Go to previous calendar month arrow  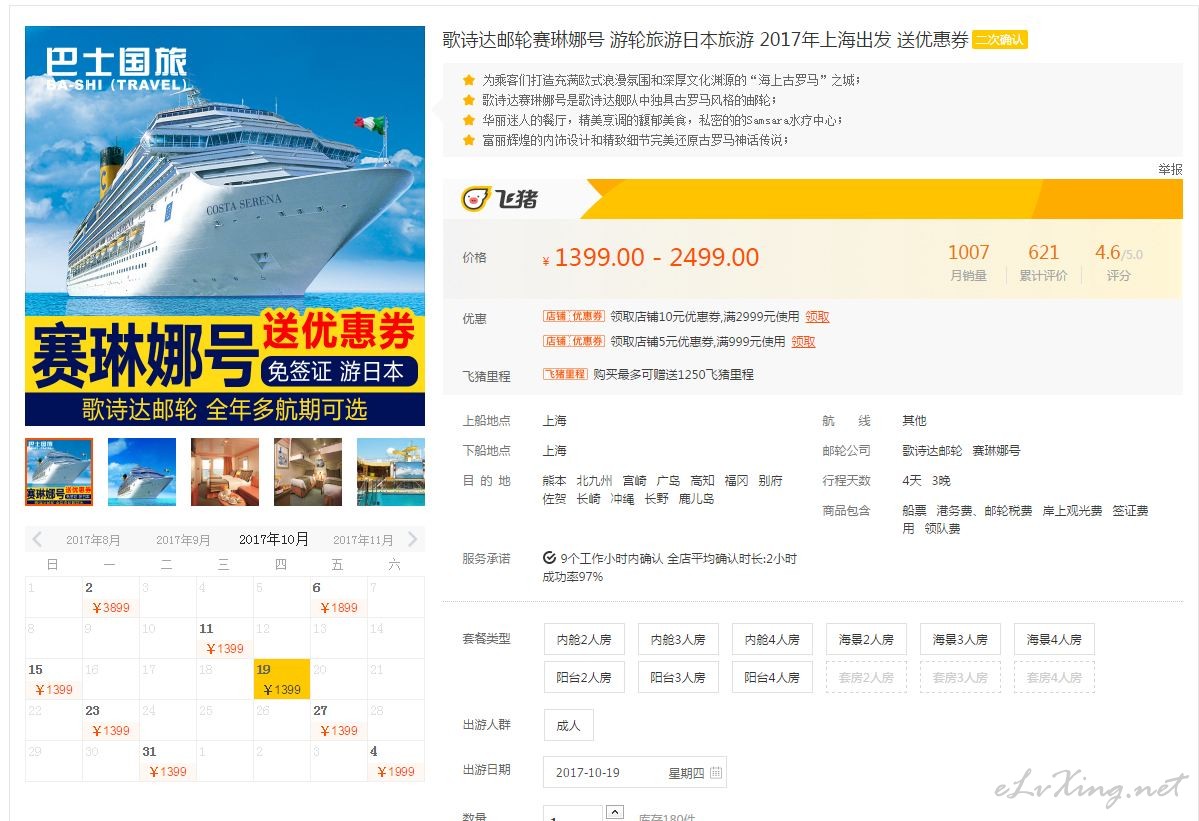(37, 539)
